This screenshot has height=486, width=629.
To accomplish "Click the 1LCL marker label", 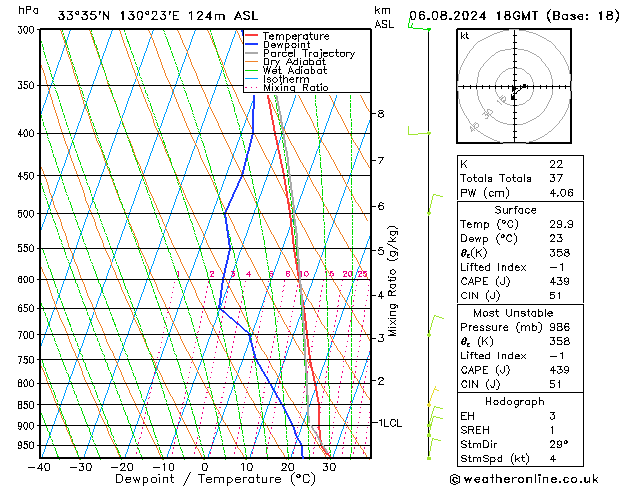I will tap(390, 423).
